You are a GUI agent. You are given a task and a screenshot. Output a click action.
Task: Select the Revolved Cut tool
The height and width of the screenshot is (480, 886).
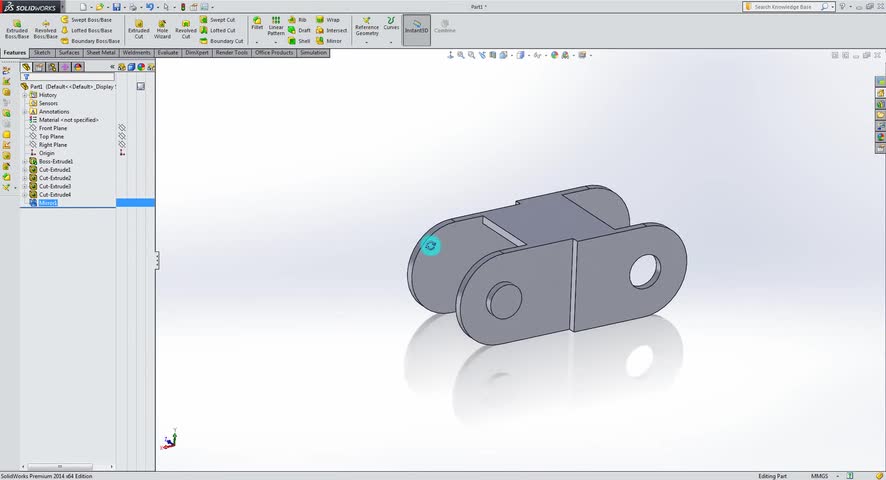(x=185, y=29)
